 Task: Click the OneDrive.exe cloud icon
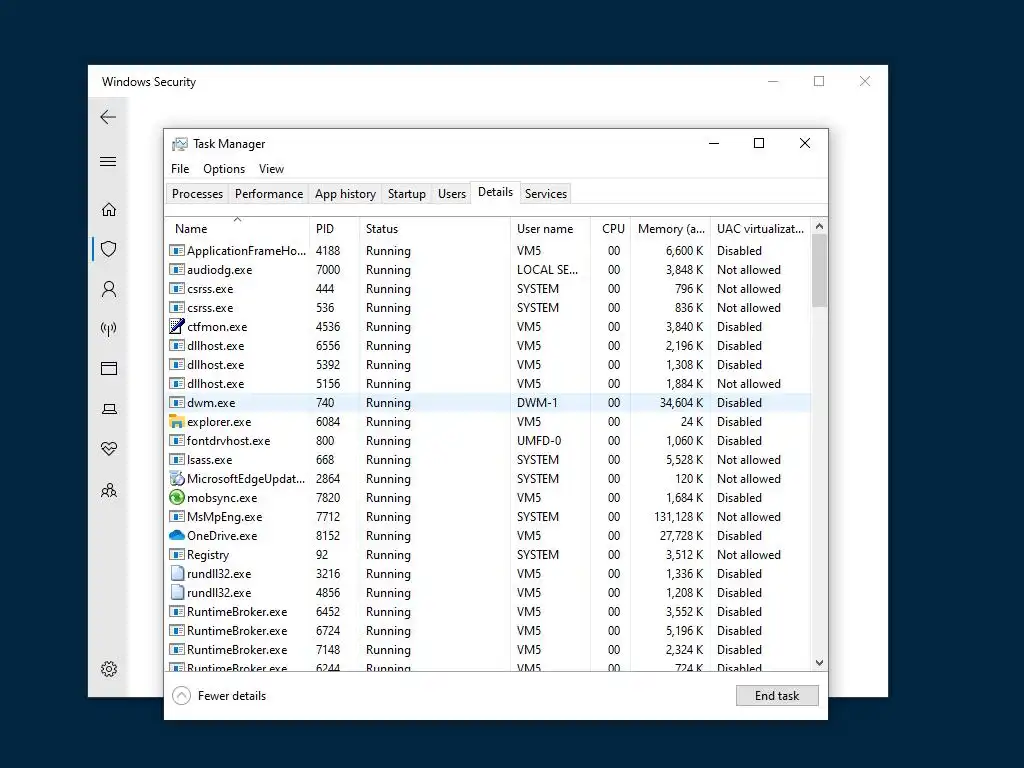pos(176,535)
